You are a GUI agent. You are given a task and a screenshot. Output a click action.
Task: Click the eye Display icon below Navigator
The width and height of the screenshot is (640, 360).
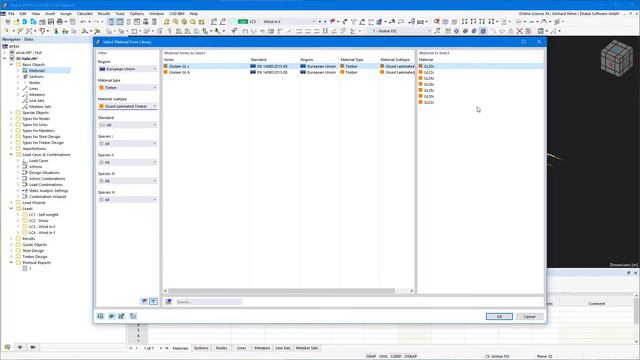(x=20, y=347)
